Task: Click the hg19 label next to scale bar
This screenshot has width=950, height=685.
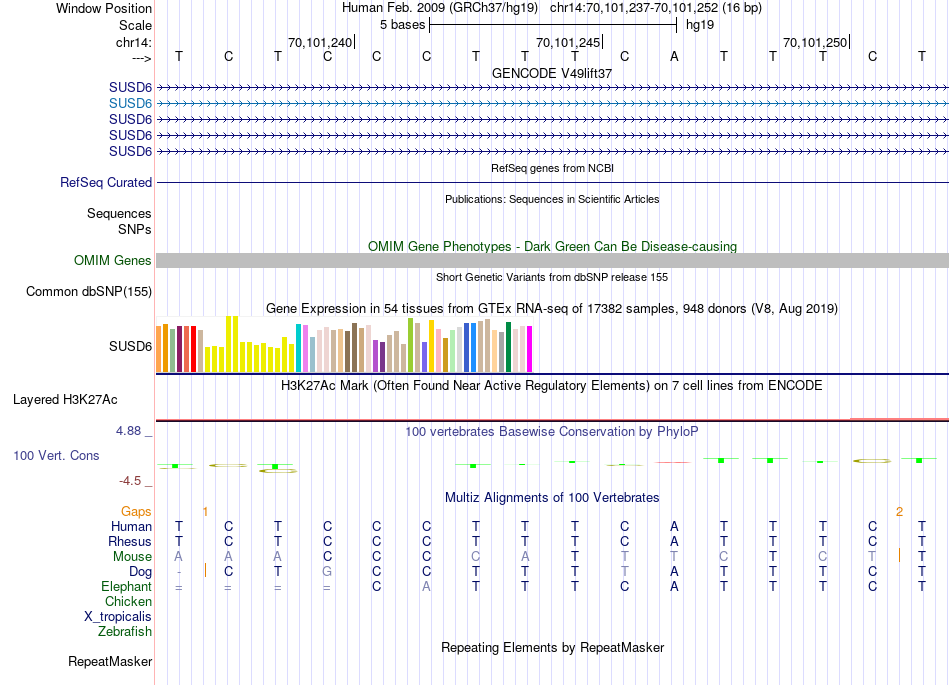Action: 700,25
